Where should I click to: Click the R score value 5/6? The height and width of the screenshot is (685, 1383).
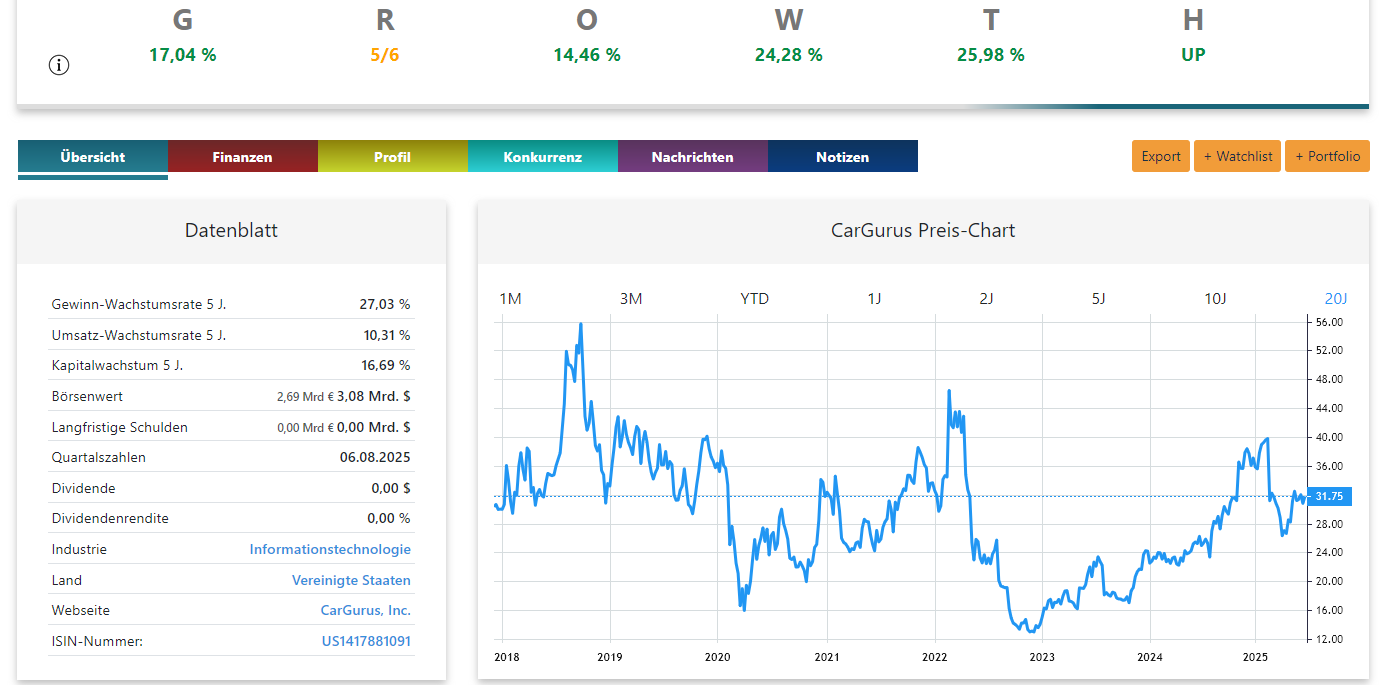(x=385, y=55)
